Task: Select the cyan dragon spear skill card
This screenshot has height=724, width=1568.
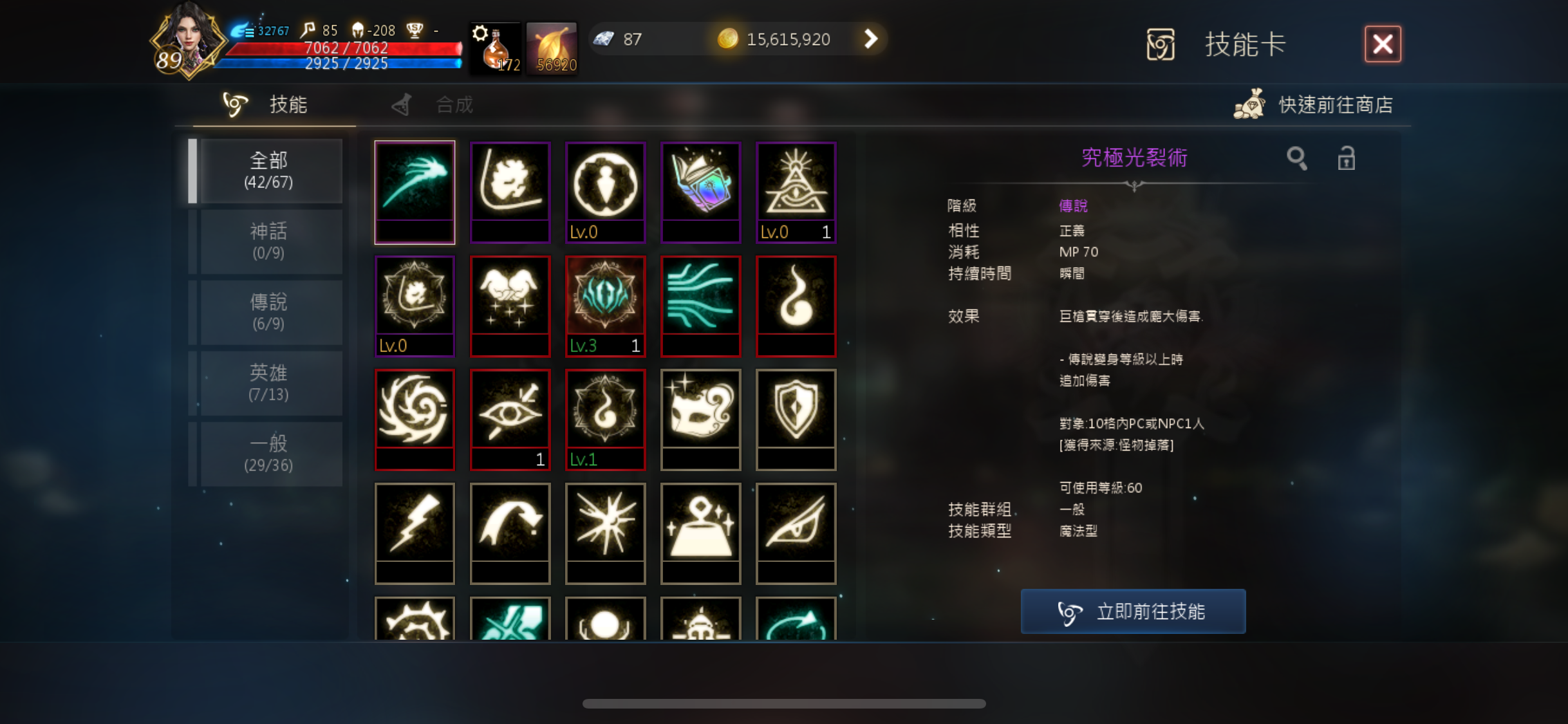Action: (415, 192)
